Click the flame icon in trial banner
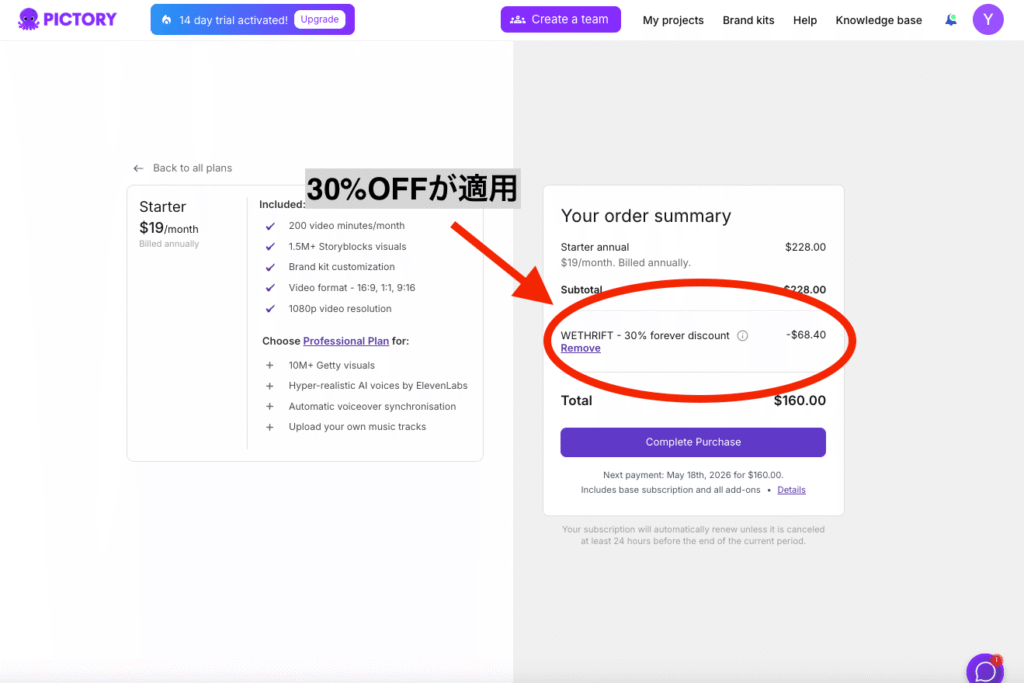The image size is (1024, 683). click(167, 20)
